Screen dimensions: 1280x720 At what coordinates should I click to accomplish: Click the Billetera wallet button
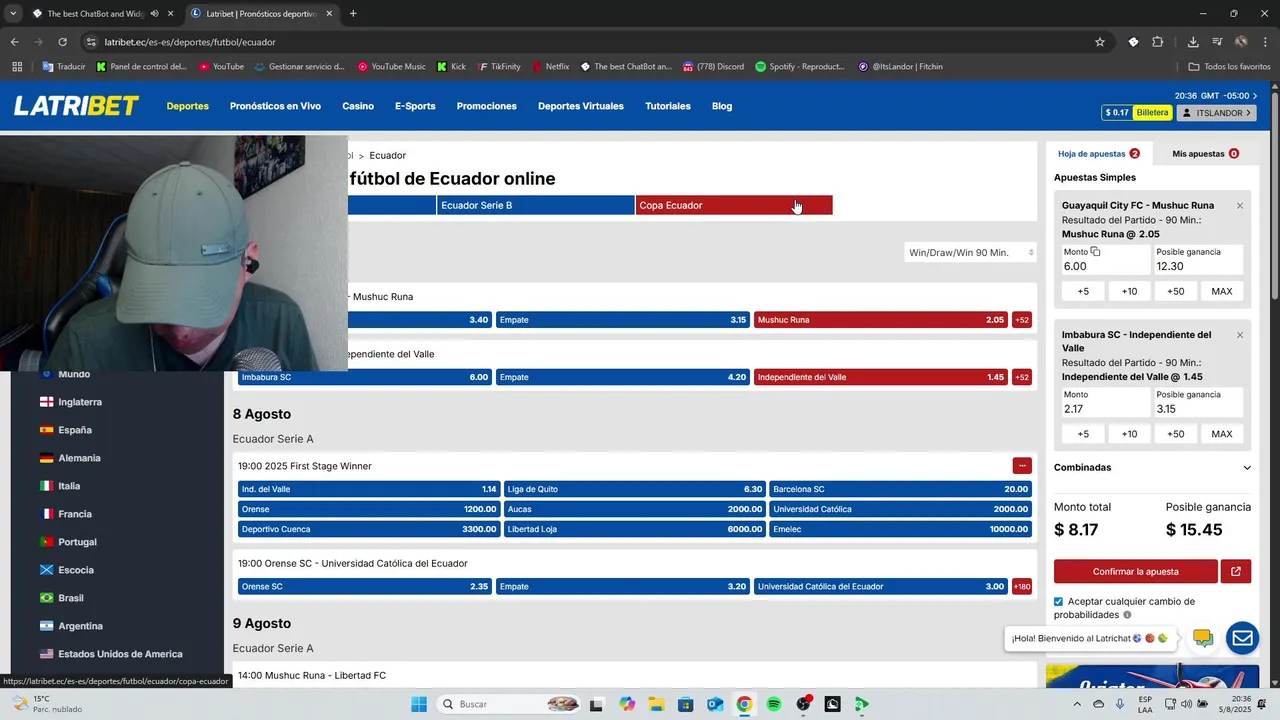1152,113
